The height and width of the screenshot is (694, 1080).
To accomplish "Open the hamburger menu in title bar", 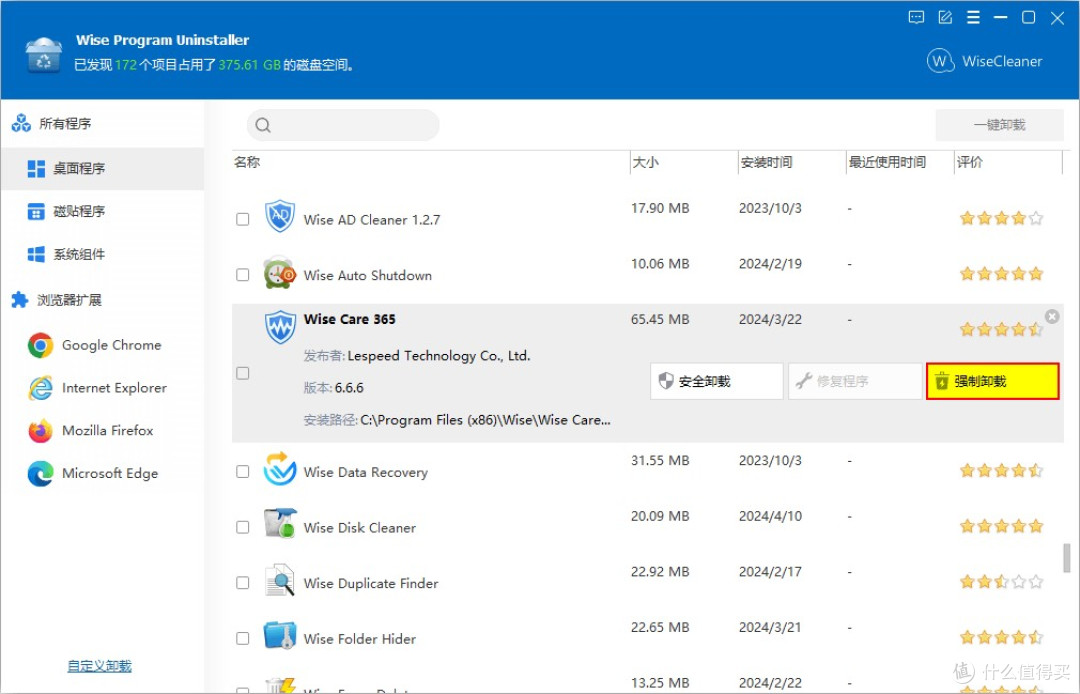I will pos(973,18).
